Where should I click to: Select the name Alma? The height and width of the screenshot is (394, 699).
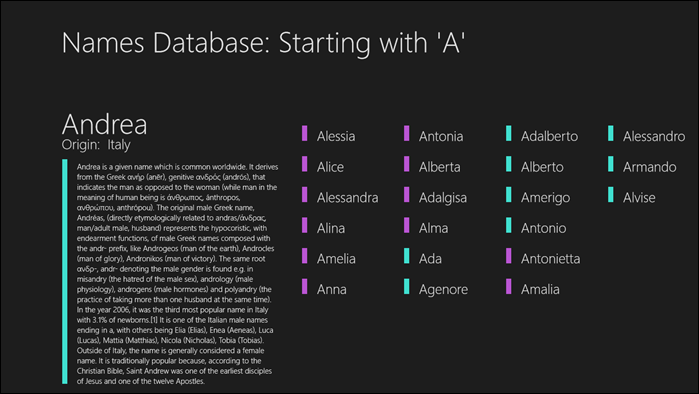click(x=433, y=228)
